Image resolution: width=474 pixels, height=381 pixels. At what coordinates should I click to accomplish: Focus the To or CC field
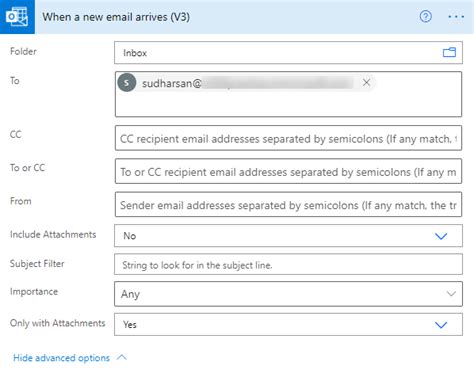(288, 171)
